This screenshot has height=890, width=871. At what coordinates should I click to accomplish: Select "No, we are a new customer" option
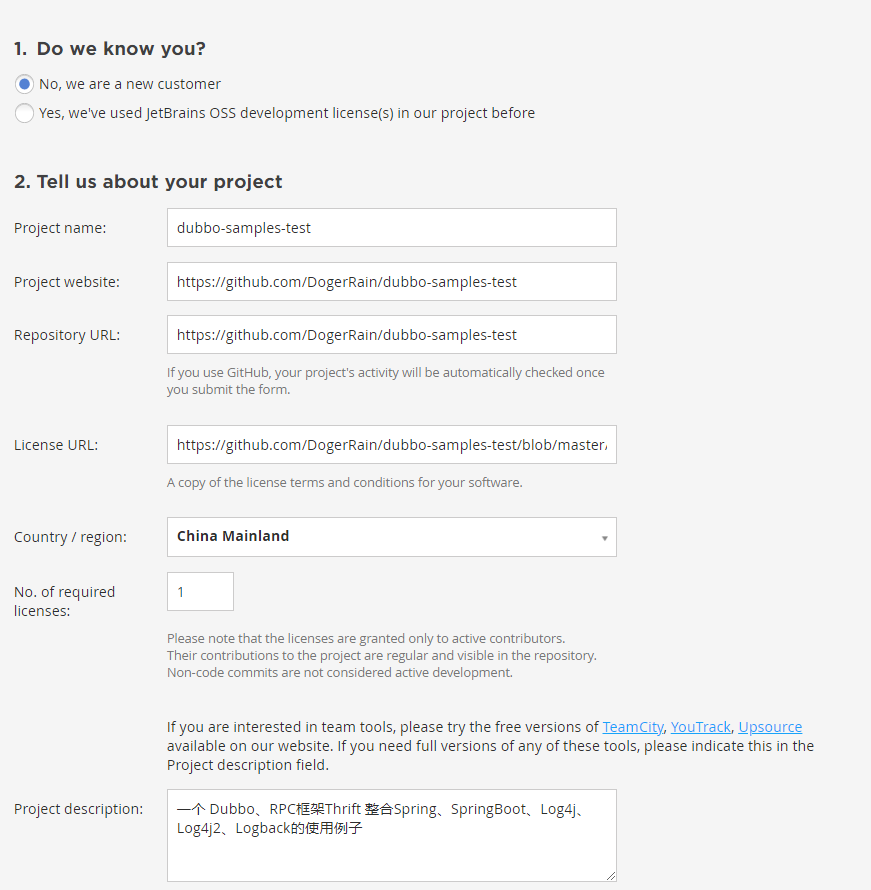pyautogui.click(x=24, y=84)
